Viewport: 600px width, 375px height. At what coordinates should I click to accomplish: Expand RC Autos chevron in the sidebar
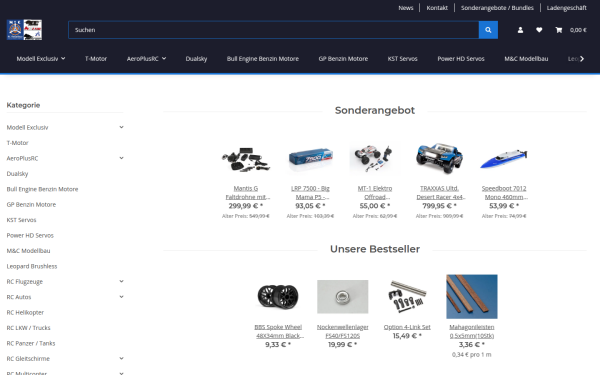pos(121,297)
